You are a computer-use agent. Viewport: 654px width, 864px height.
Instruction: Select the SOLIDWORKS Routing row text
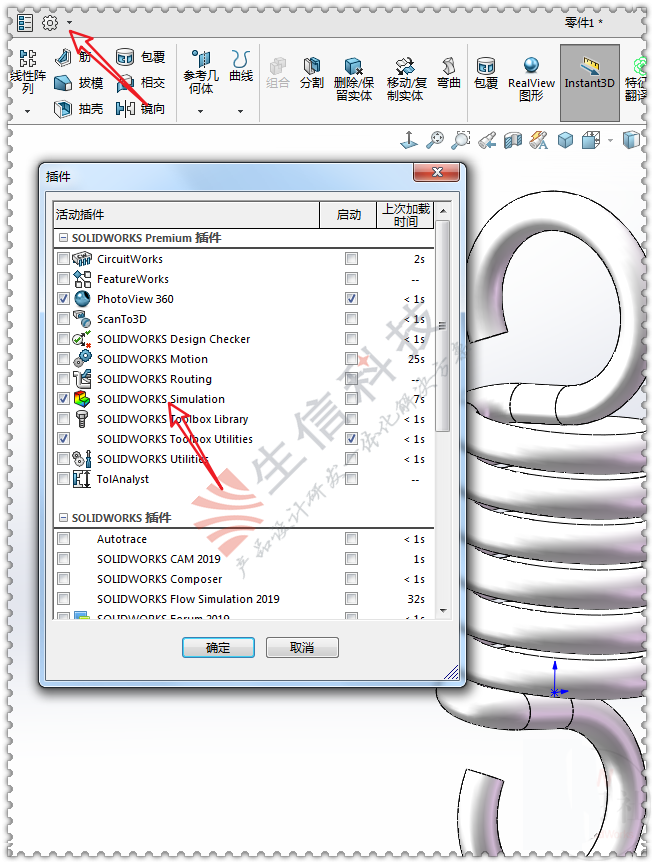(x=154, y=379)
